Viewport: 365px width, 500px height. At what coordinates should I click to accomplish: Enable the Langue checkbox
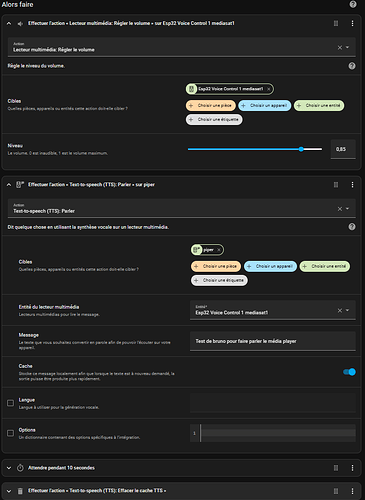[x=10, y=403]
